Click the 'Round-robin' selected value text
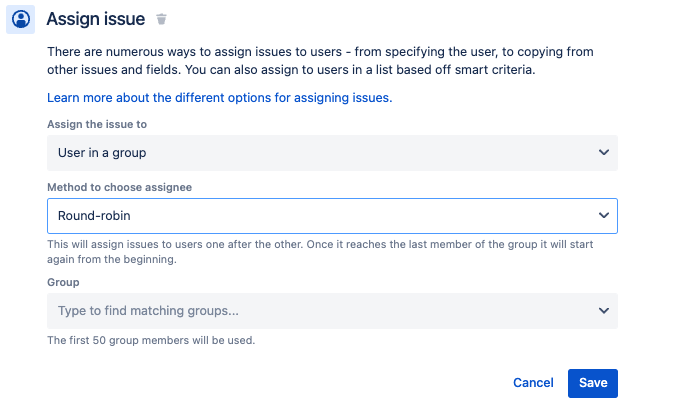Screen dimensions: 676x418 click(94, 215)
